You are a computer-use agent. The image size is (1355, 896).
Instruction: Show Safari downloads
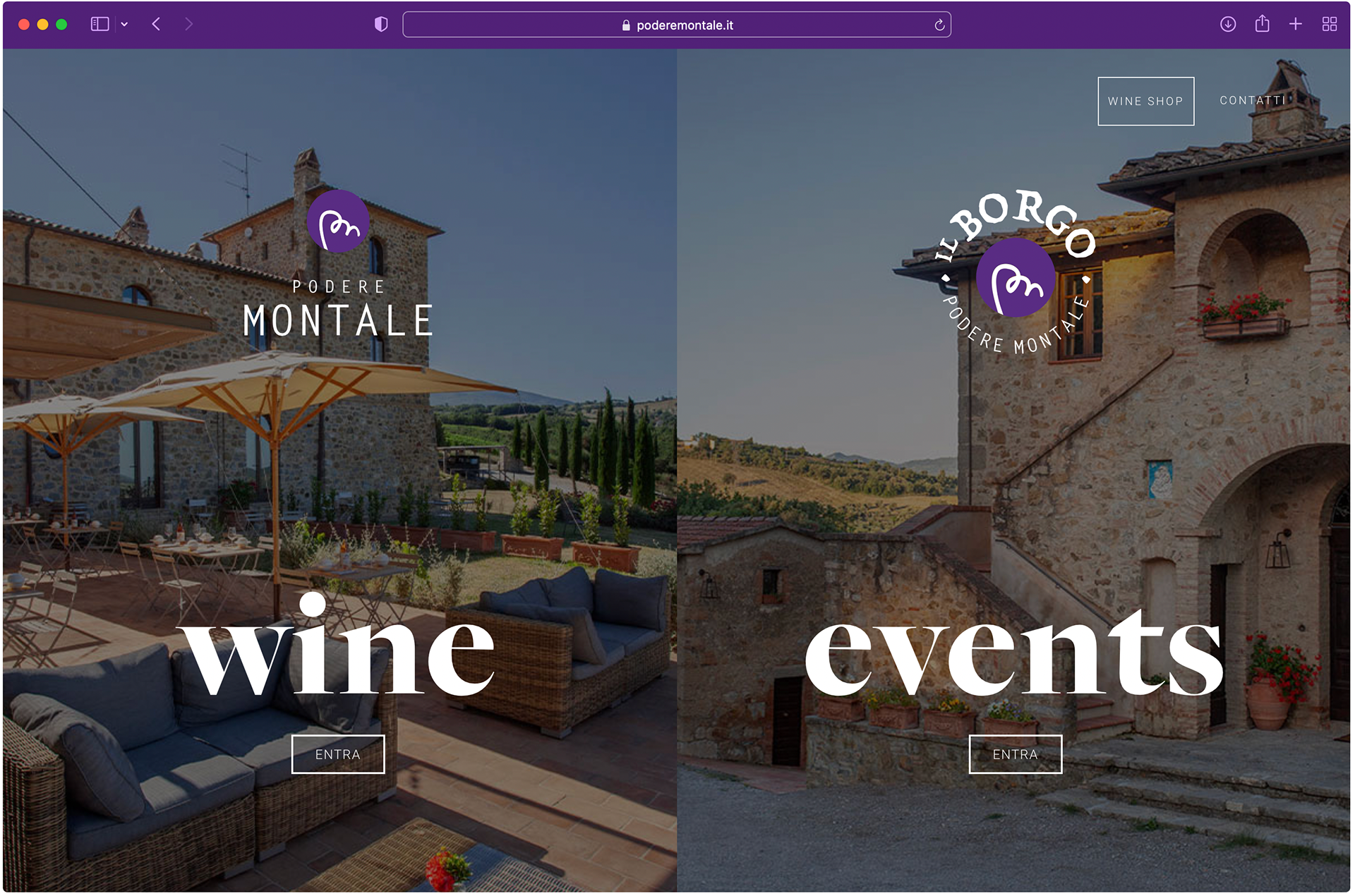(x=1228, y=24)
